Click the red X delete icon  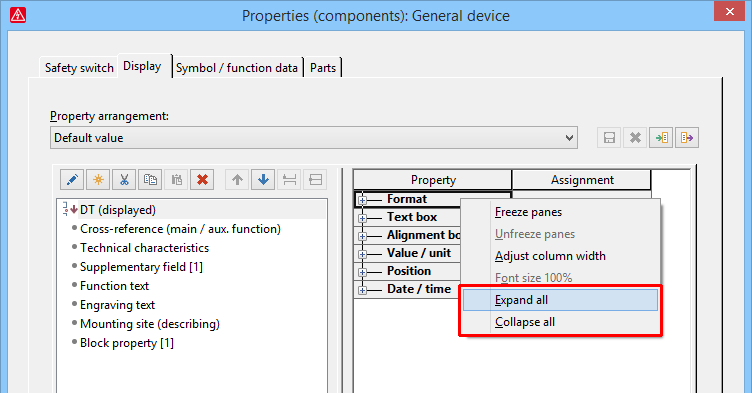202,180
